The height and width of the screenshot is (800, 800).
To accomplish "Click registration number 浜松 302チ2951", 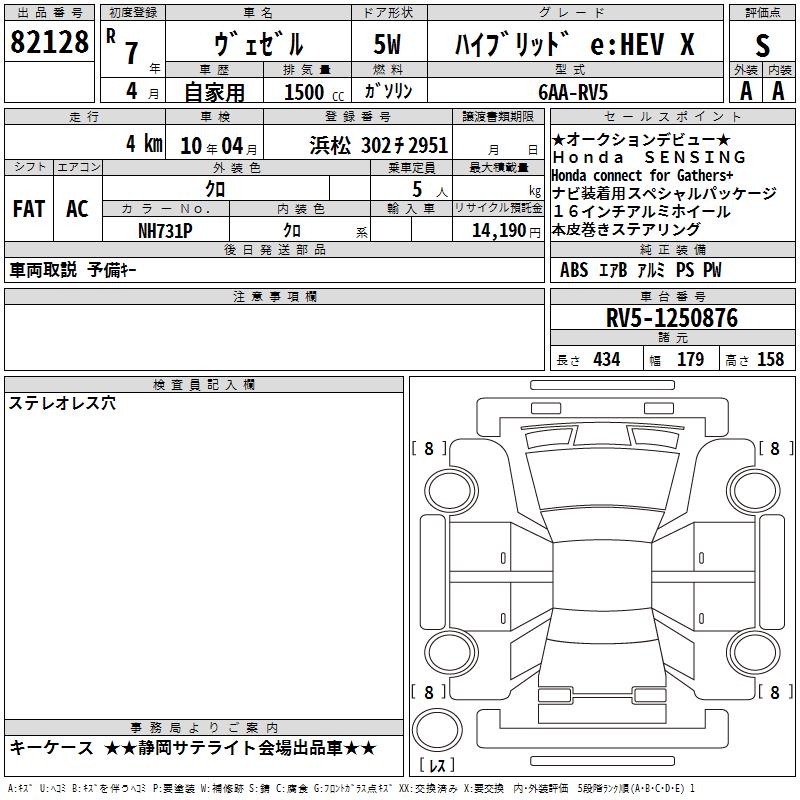I will (379, 145).
